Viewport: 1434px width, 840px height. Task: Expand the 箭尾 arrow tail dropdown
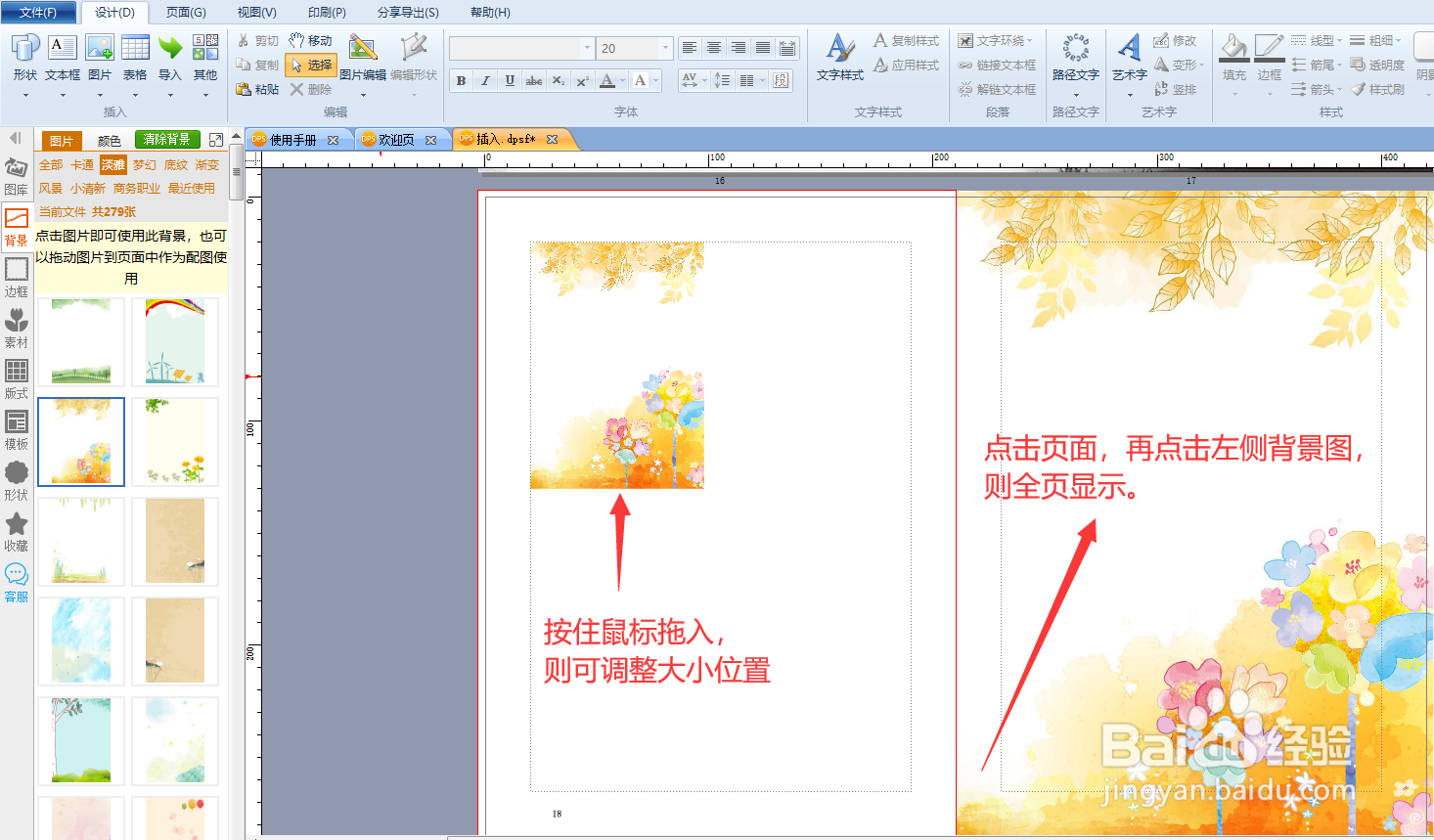coord(1339,66)
